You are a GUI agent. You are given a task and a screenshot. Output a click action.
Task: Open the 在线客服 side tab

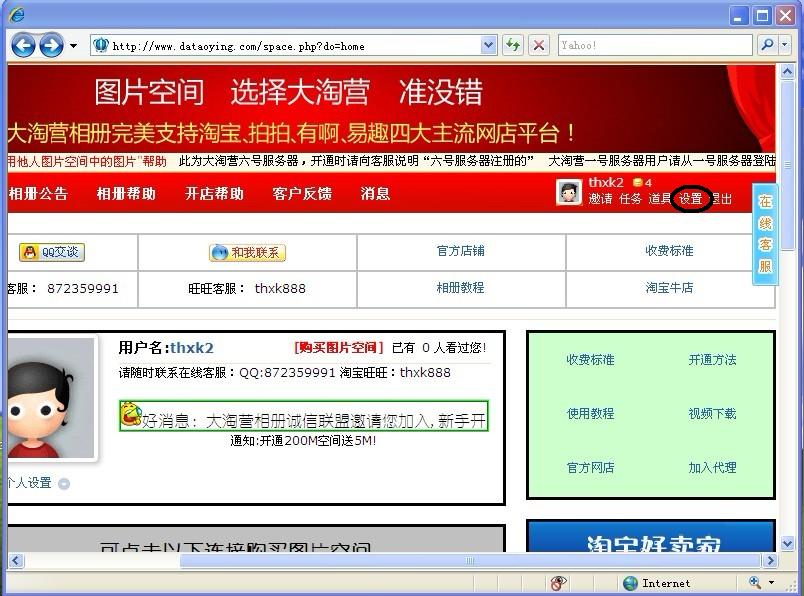765,234
